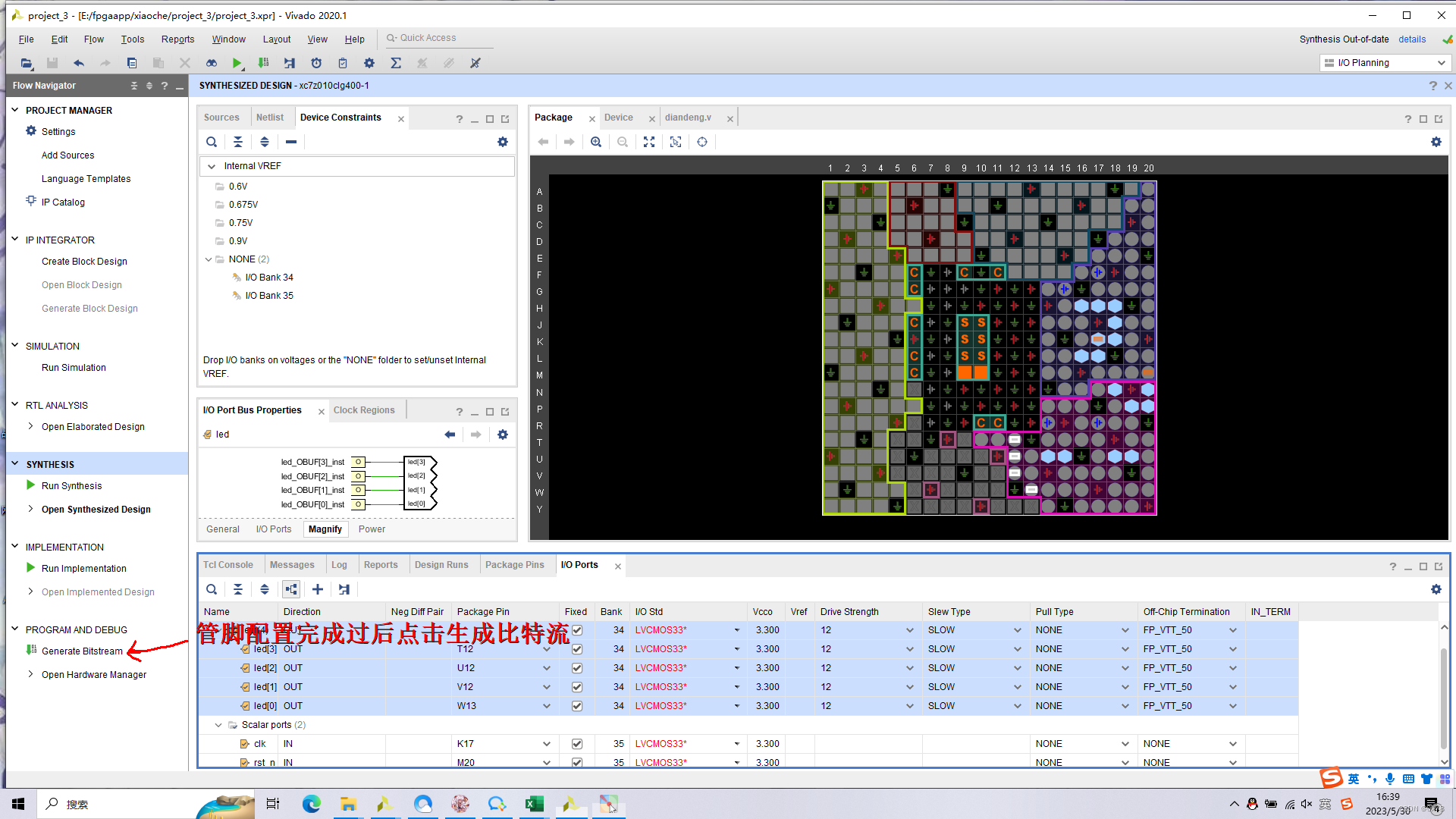Click the Sigma report icon in the toolbar
This screenshot has width=1456, height=819.
pos(396,63)
